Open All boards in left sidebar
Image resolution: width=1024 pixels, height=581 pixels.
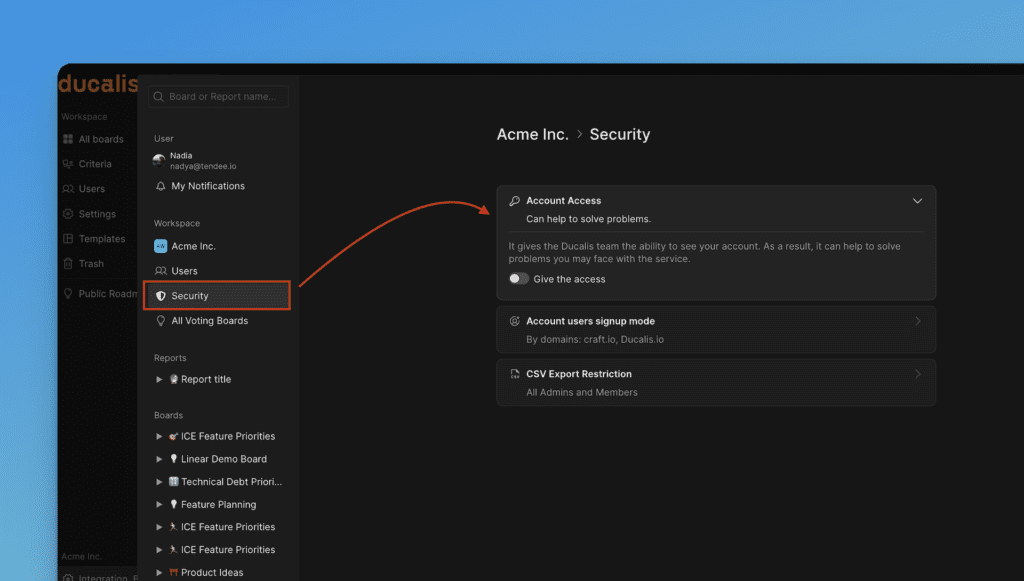tap(100, 139)
